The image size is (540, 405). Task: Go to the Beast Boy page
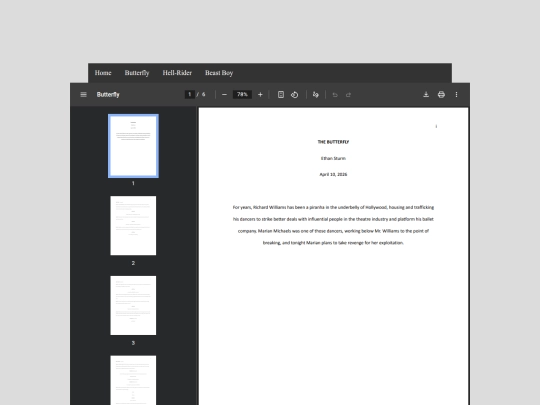(x=219, y=73)
